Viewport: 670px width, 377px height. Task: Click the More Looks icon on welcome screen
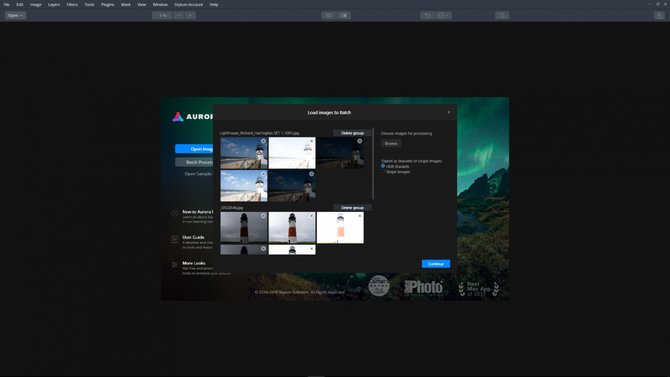click(175, 265)
